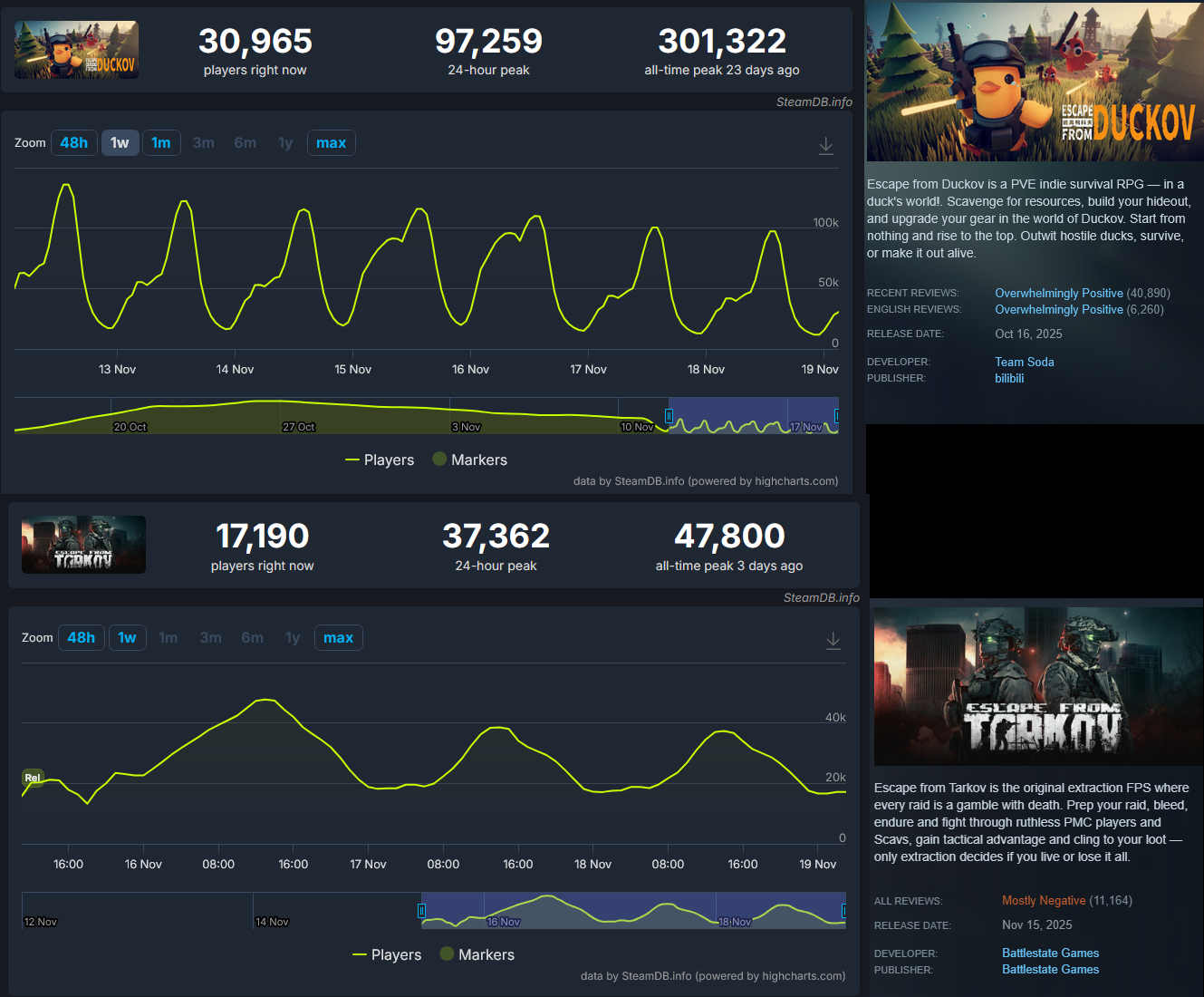Download the Escape from Duckov chart data
The image size is (1204, 997).
(826, 145)
